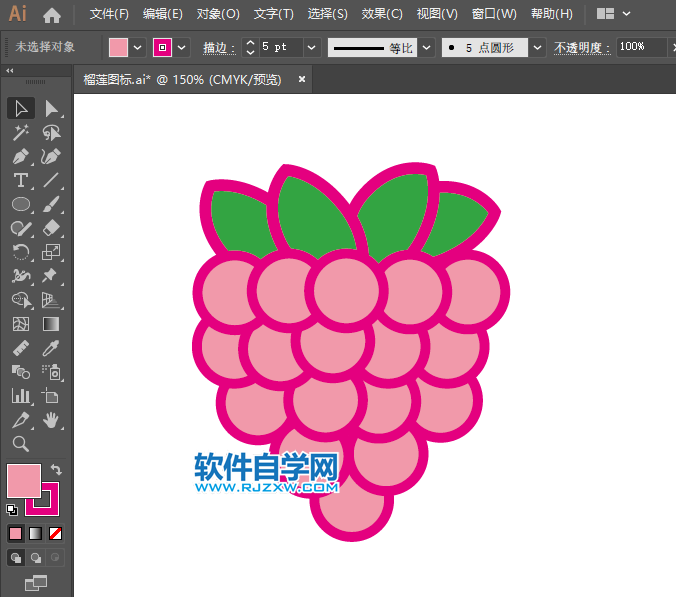This screenshot has width=676, height=597.
Task: Select the Puppet Warp pin tool
Action: pos(51,275)
